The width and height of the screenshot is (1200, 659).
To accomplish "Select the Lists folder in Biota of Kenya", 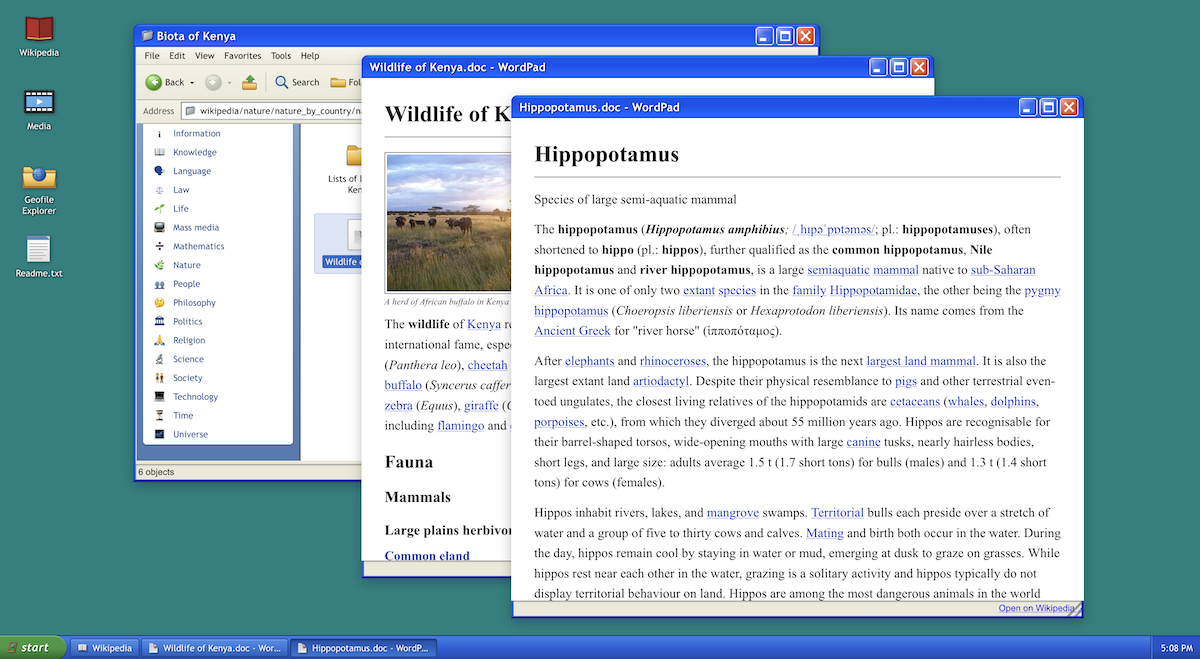I will coord(346,168).
